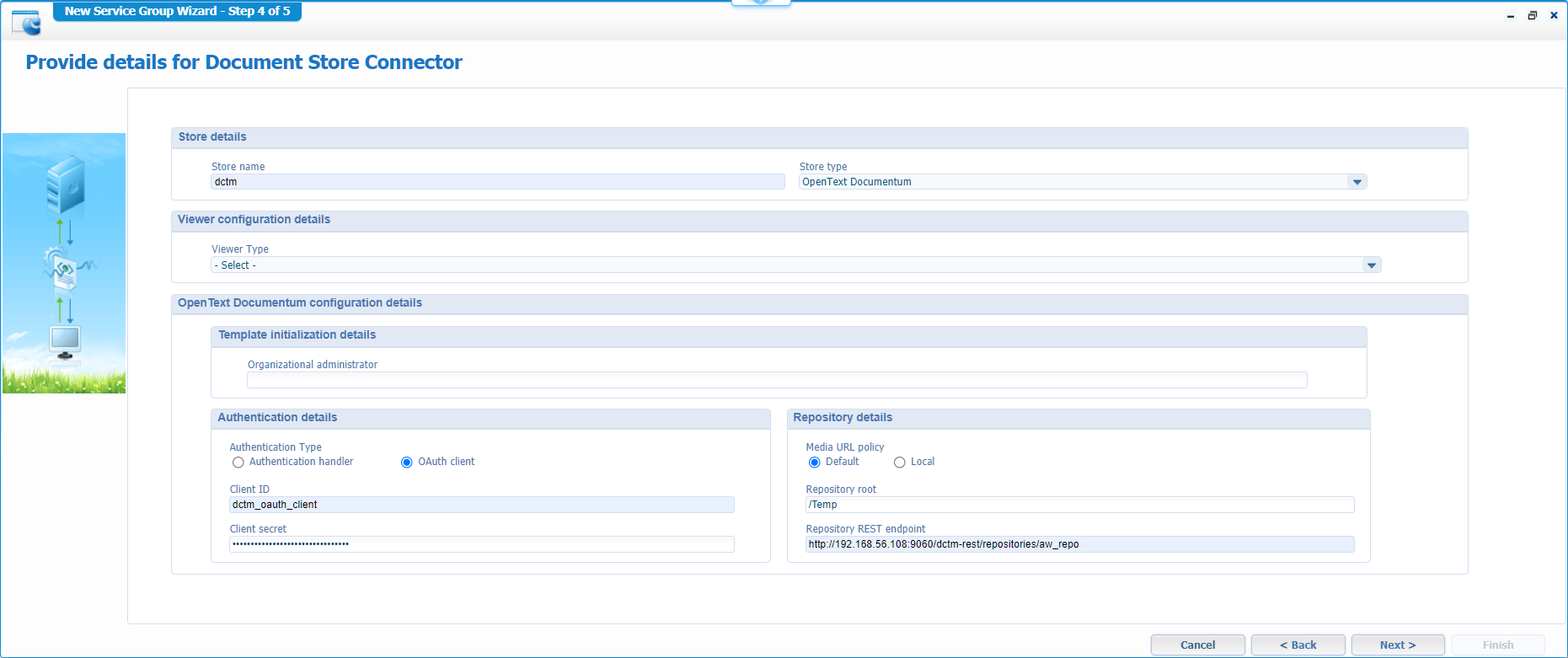
Task: Close the New Service Group Wizard
Action: [x=1554, y=15]
